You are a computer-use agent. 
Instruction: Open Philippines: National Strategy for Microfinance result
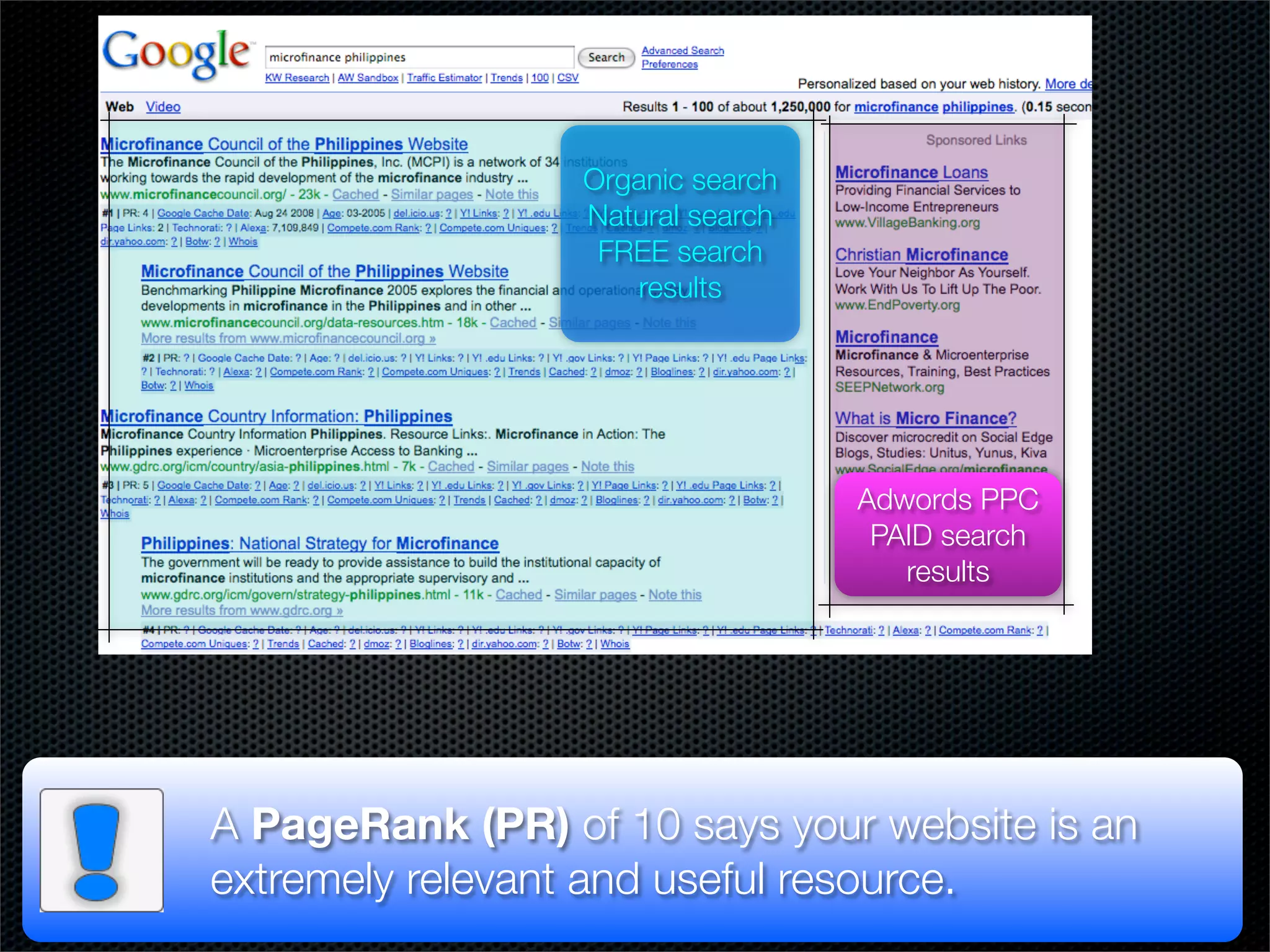[319, 544]
